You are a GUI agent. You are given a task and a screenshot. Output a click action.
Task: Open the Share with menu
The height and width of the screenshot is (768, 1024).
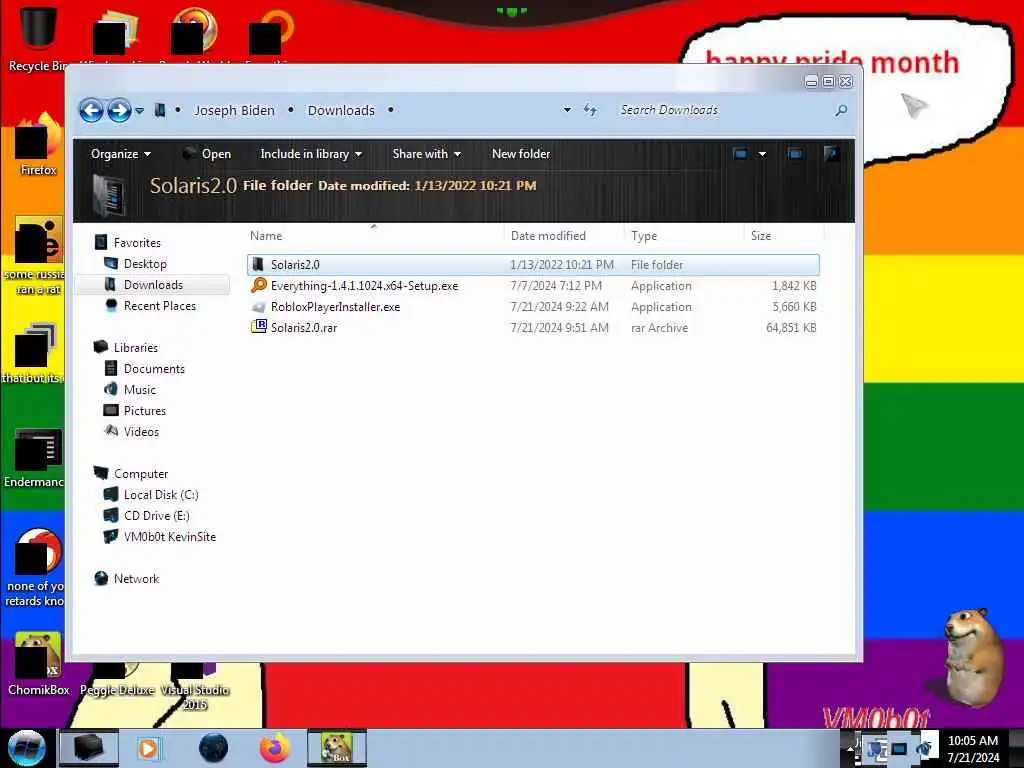(426, 154)
